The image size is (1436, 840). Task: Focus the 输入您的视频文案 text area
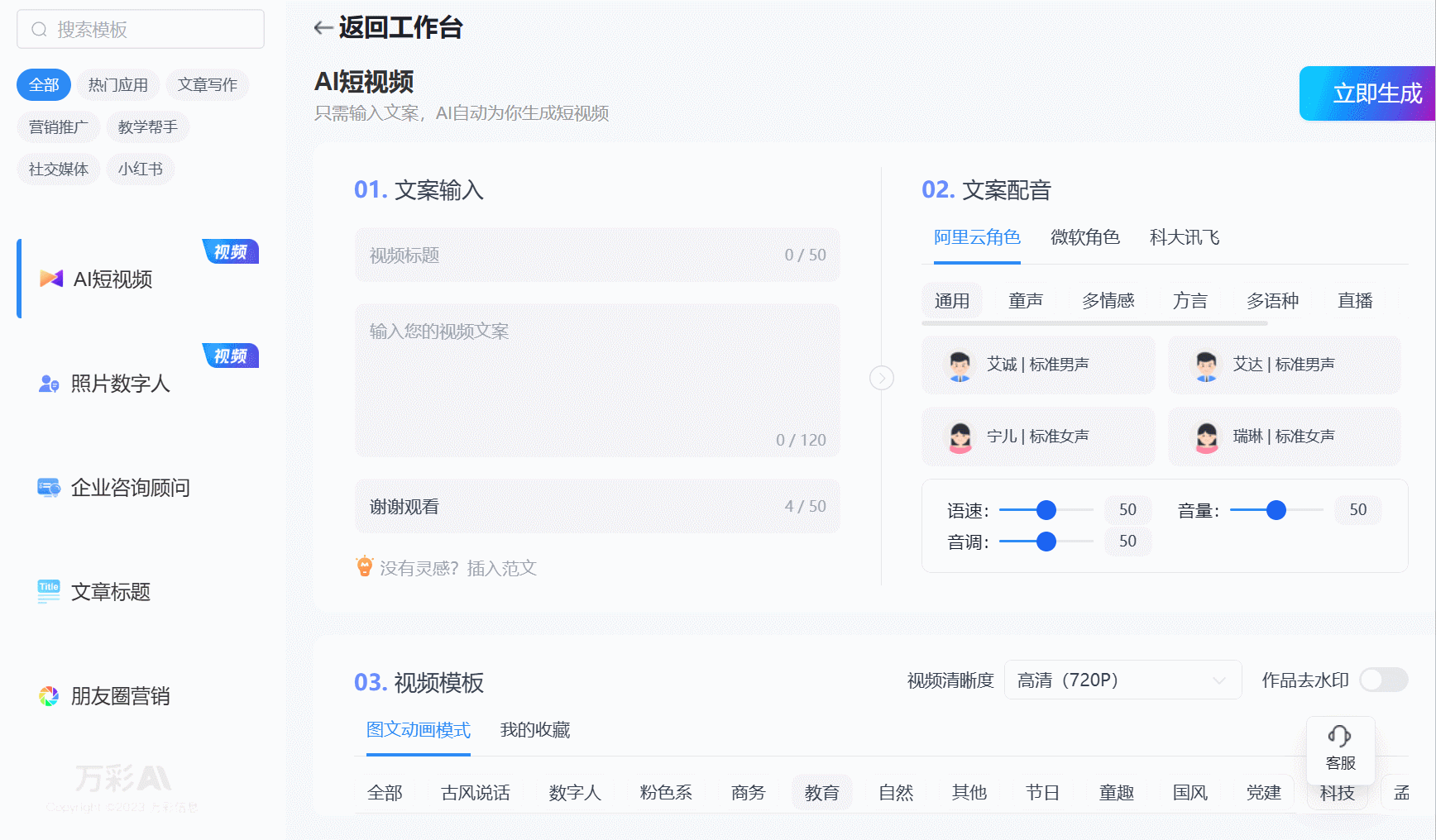[597, 380]
